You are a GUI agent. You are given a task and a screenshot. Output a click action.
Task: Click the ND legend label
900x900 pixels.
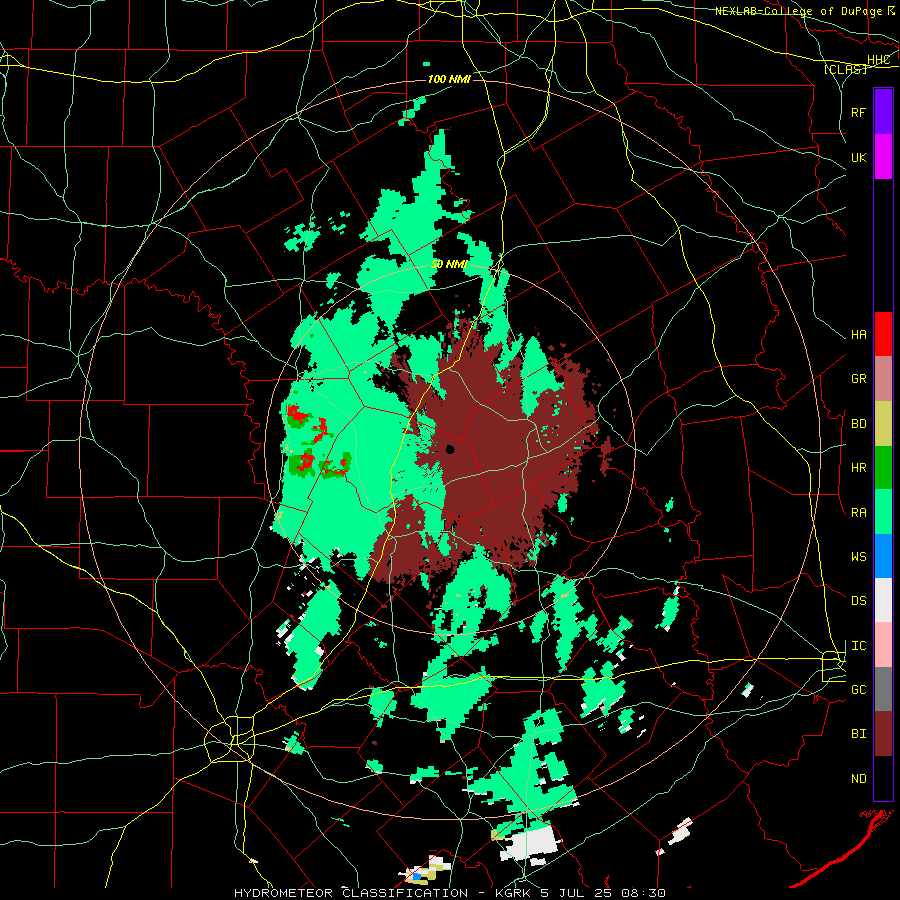(x=858, y=779)
